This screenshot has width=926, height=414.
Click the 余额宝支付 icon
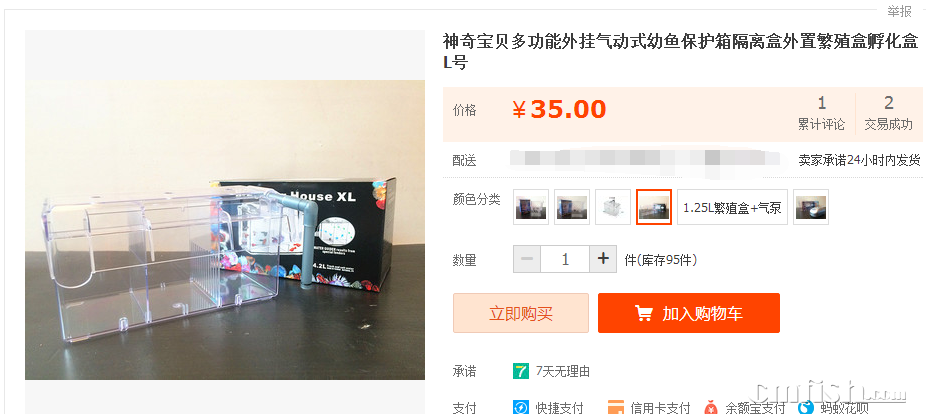point(712,408)
